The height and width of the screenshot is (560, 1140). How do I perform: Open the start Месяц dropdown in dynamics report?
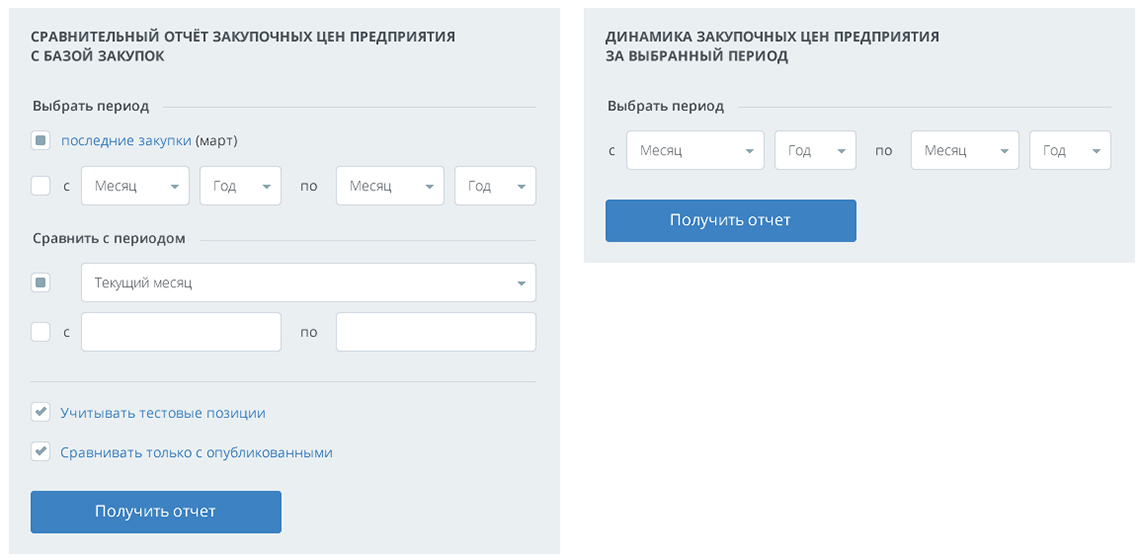point(695,151)
